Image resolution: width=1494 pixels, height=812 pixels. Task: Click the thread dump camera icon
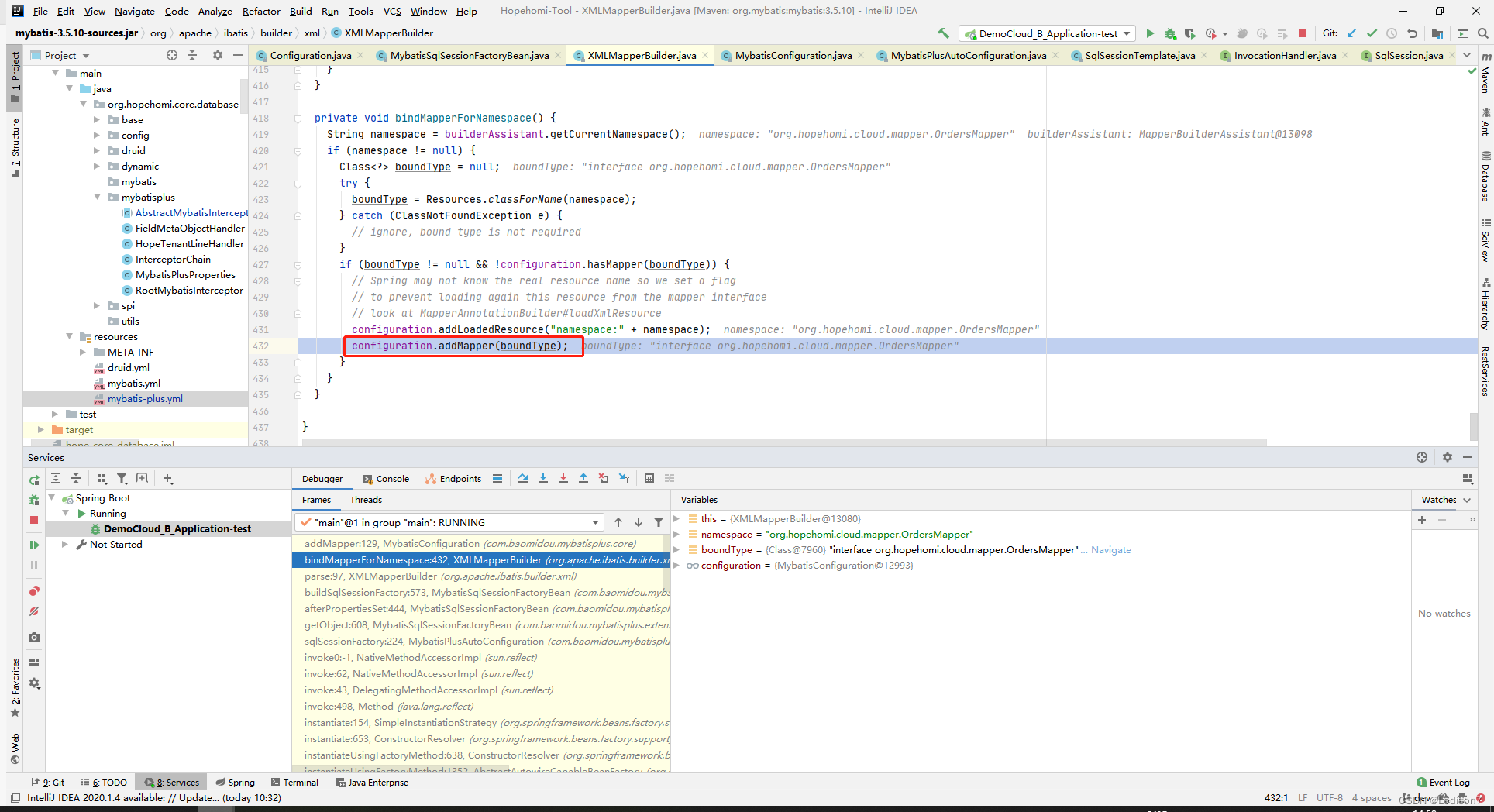click(34, 637)
